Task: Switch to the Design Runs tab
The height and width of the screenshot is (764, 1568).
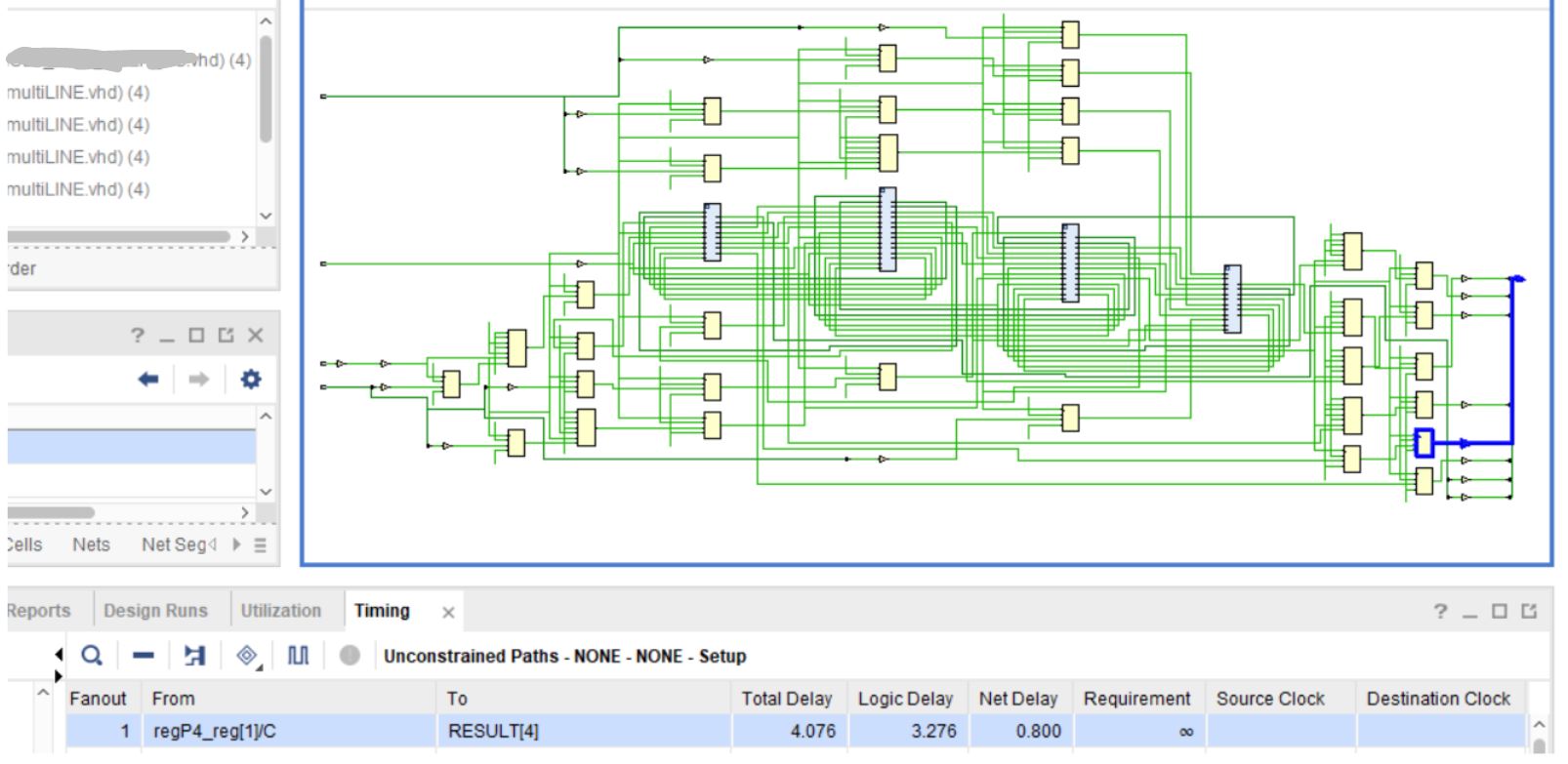Action: pos(156,611)
